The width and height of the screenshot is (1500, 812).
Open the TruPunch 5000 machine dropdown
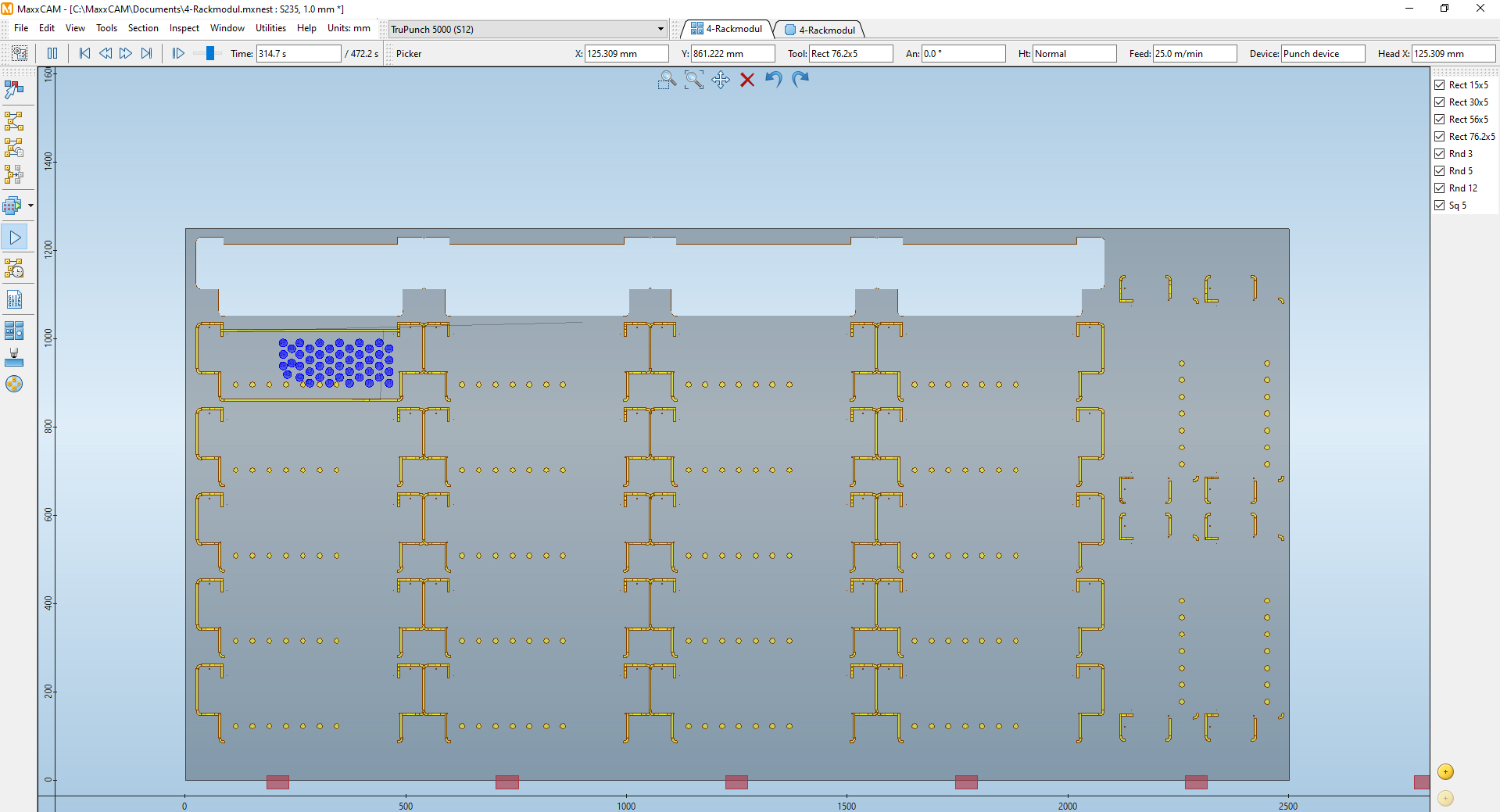coord(661,30)
